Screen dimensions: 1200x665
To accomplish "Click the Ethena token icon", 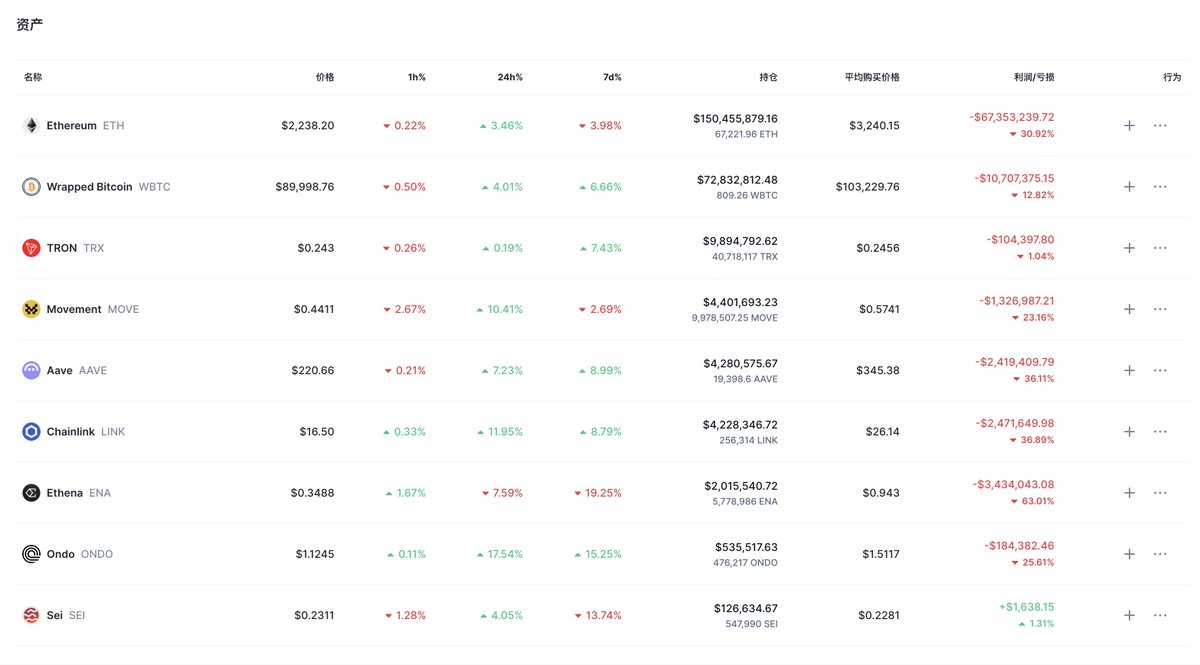I will [x=31, y=493].
